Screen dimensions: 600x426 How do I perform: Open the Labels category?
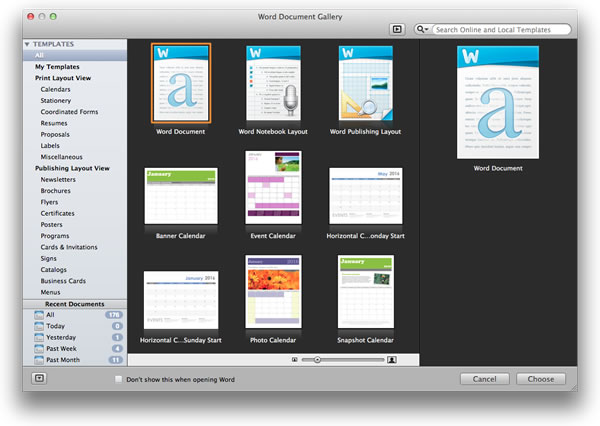[x=50, y=146]
